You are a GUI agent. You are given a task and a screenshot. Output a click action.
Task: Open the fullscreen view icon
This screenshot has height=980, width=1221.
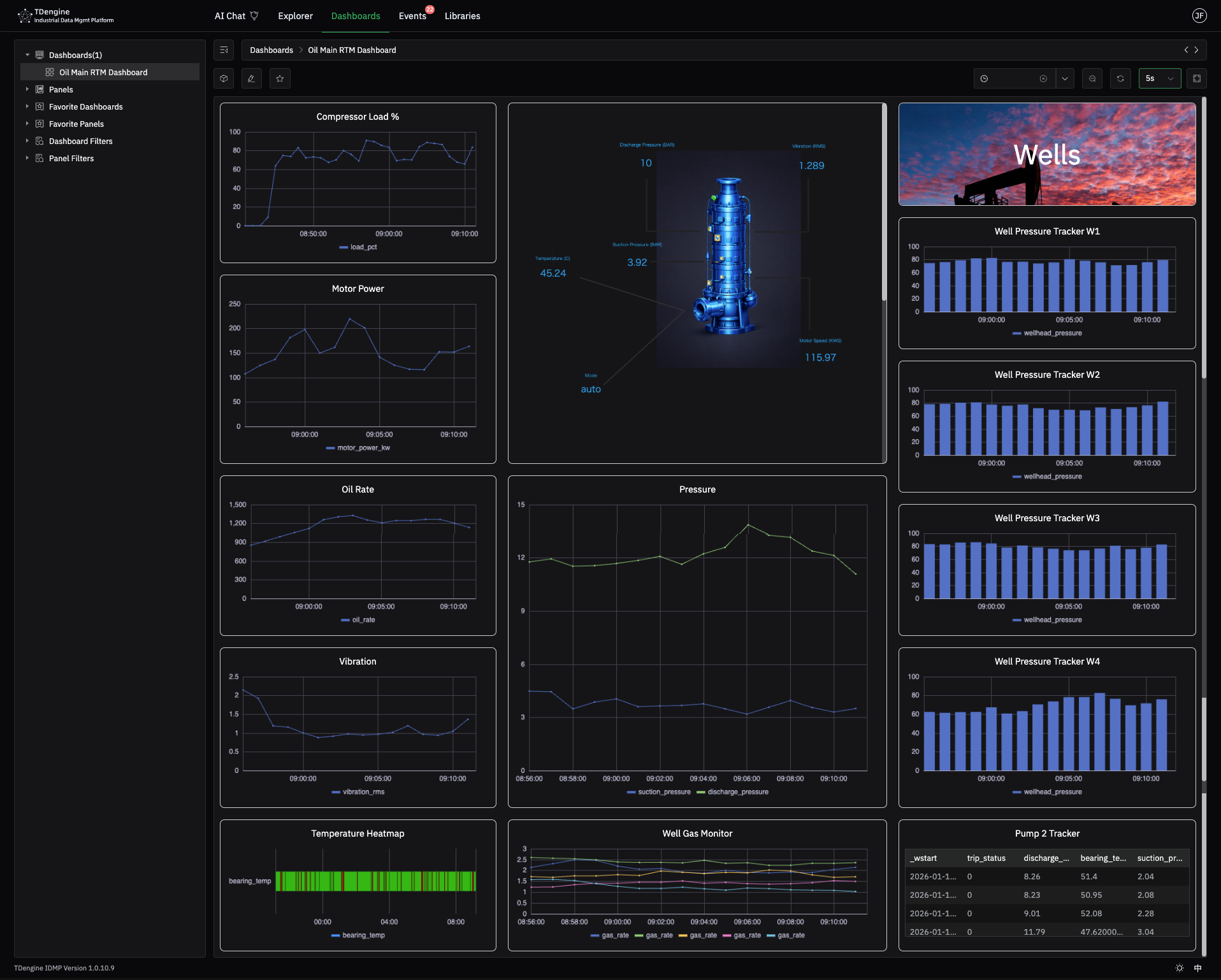pyautogui.click(x=1196, y=78)
